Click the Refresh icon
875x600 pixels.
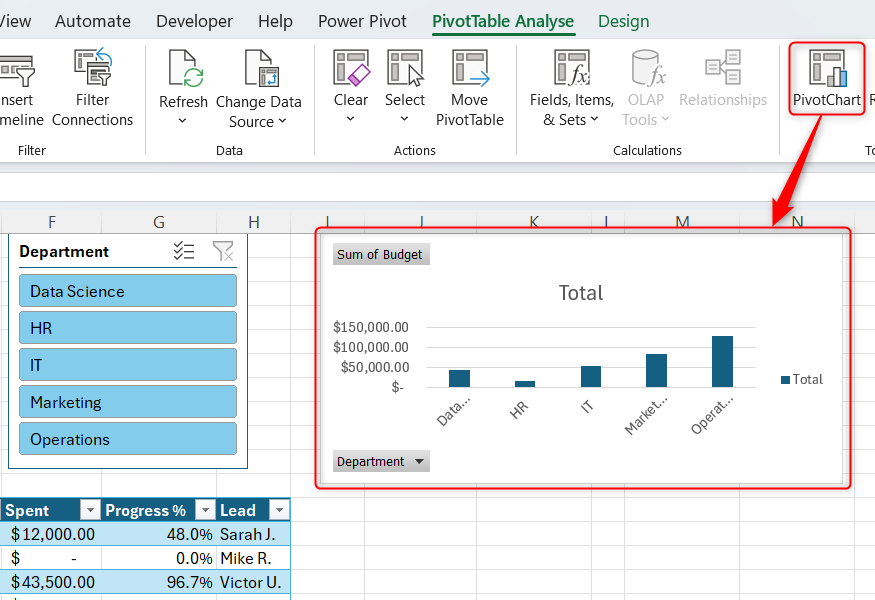185,68
